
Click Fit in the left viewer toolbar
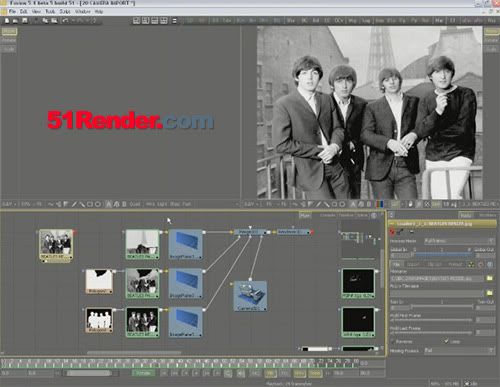[x=39, y=204]
